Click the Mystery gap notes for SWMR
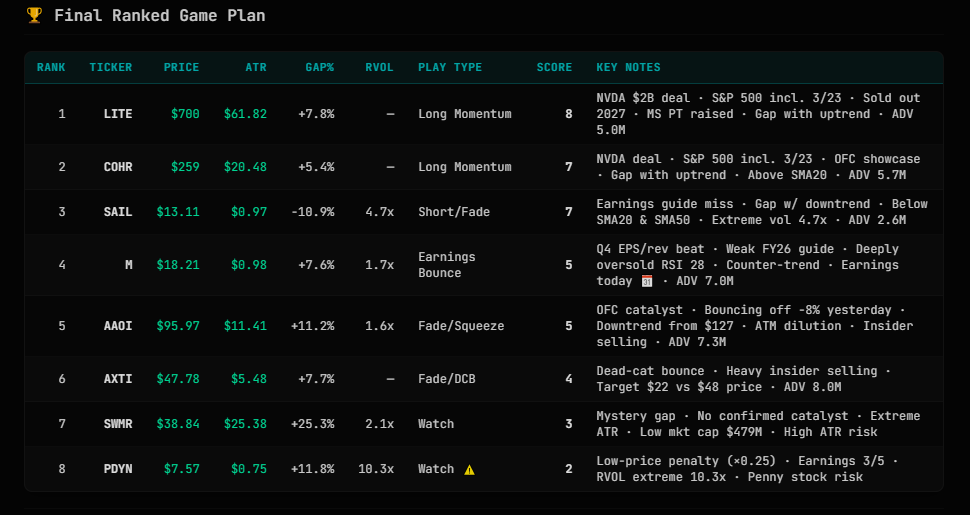The height and width of the screenshot is (515, 970). pos(758,424)
